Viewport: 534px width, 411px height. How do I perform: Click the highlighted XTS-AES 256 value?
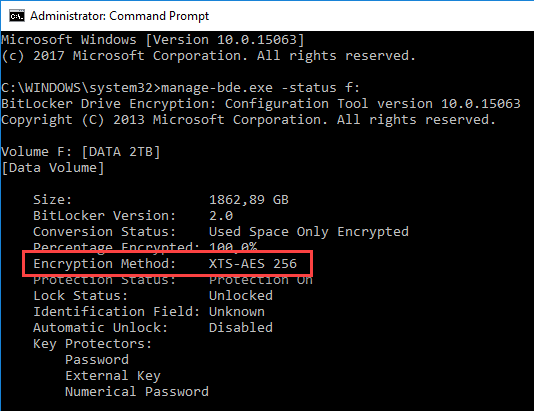(253, 264)
